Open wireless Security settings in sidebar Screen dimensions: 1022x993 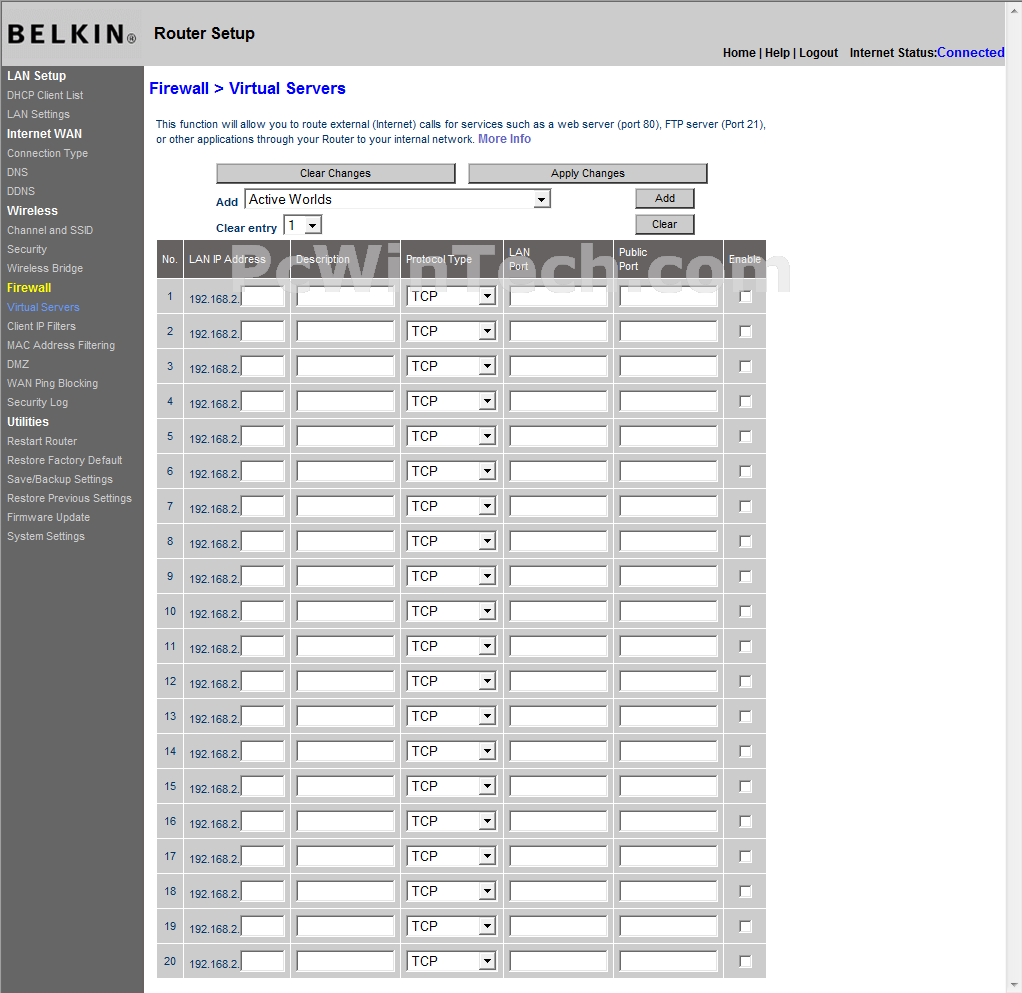click(x=27, y=249)
